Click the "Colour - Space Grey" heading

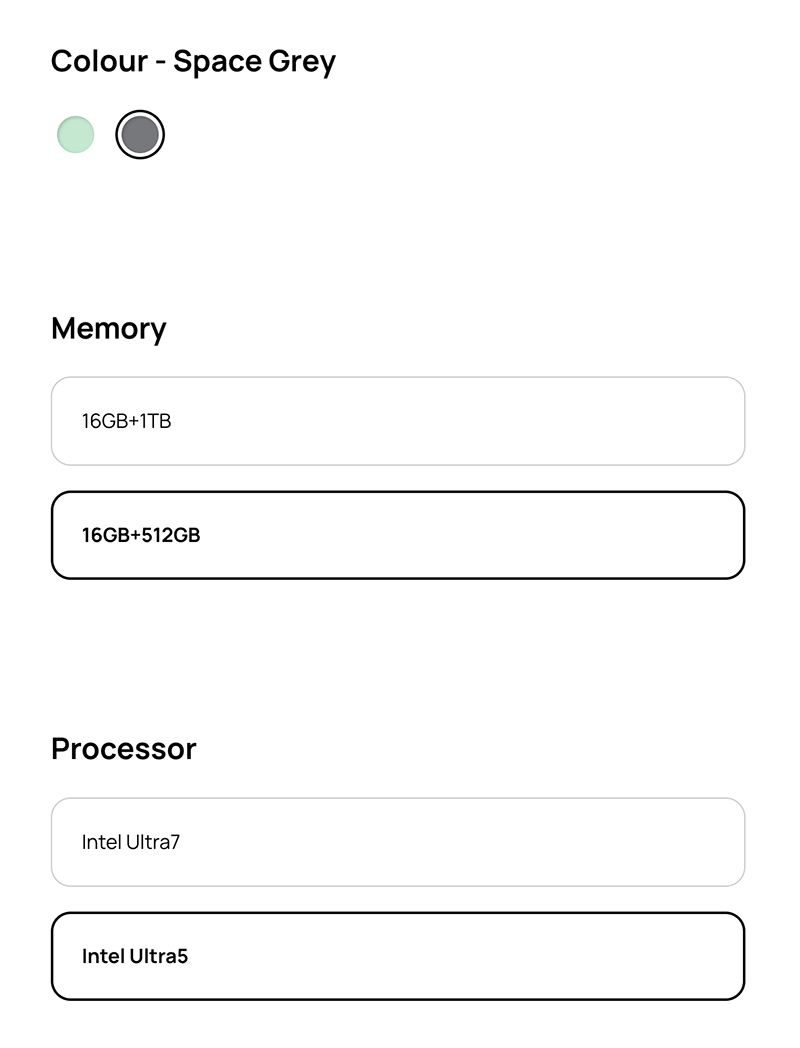193,61
